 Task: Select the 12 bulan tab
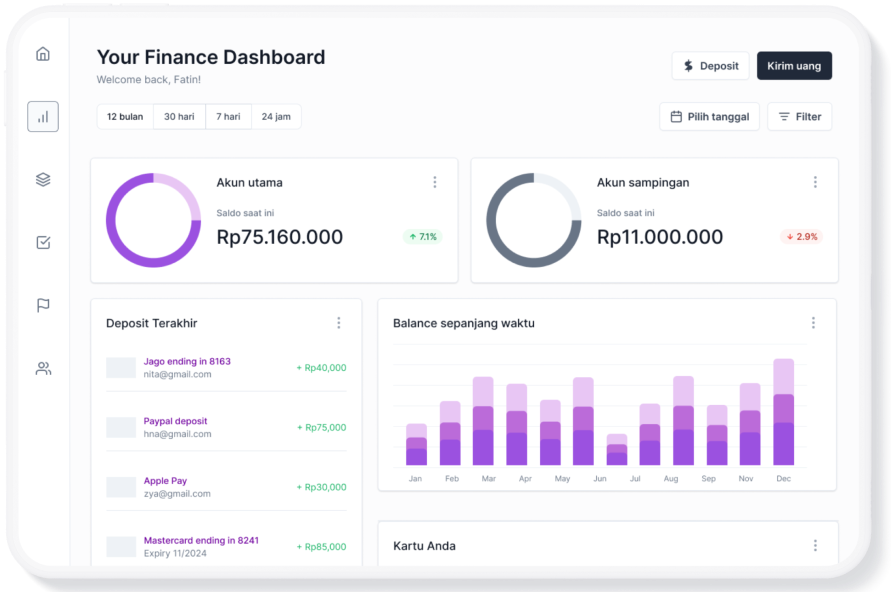point(124,116)
